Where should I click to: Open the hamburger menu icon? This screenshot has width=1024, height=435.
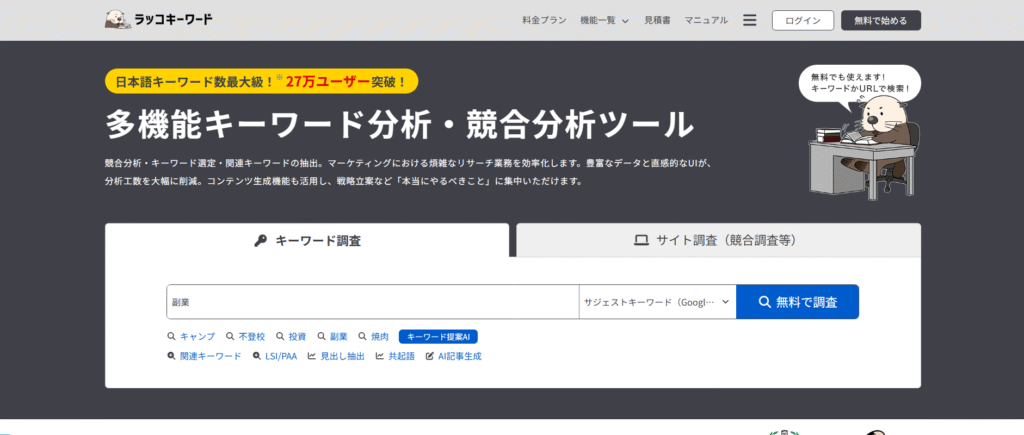(x=750, y=20)
